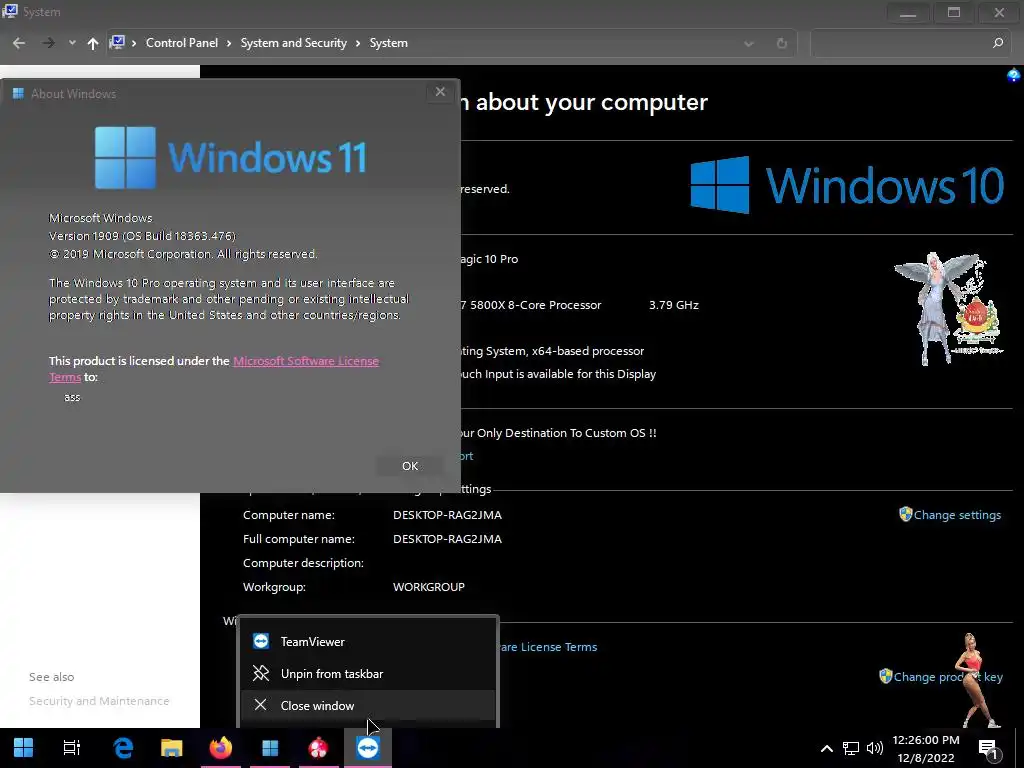
Task: Refresh the System control panel page
Action: tap(782, 44)
